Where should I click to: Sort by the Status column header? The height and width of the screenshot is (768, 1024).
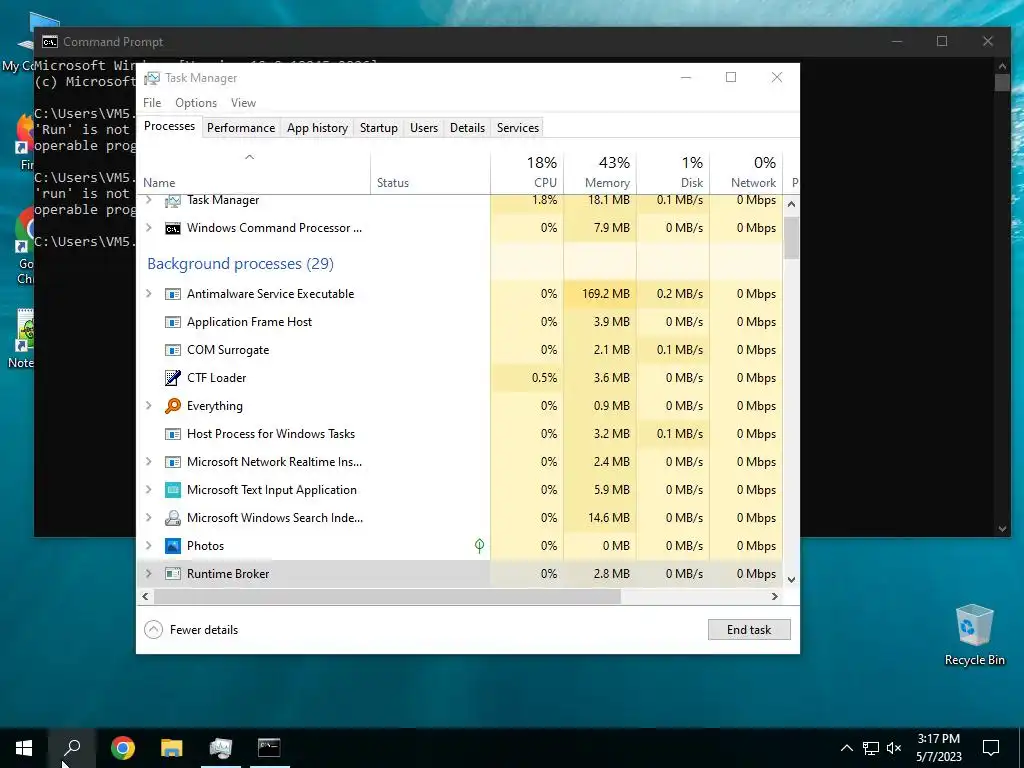tap(430, 173)
